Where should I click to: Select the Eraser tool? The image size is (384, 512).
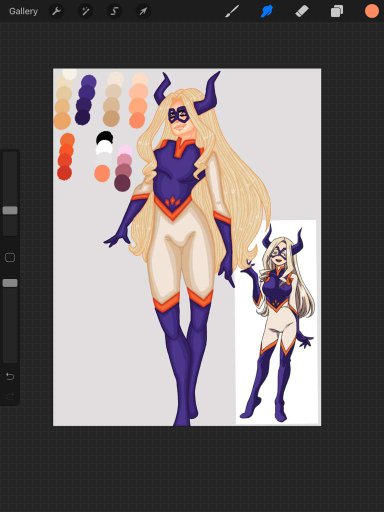click(302, 11)
